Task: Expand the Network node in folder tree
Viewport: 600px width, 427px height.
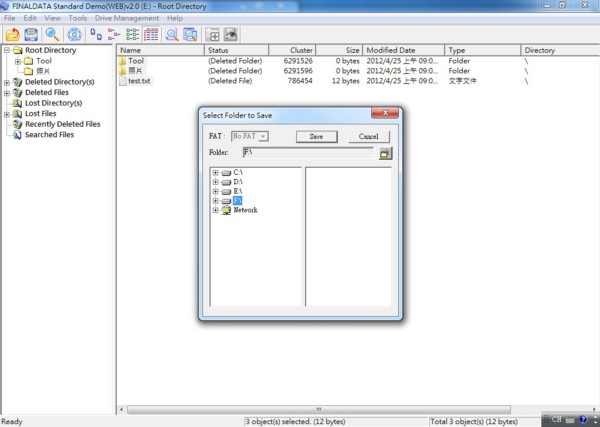Action: click(215, 210)
